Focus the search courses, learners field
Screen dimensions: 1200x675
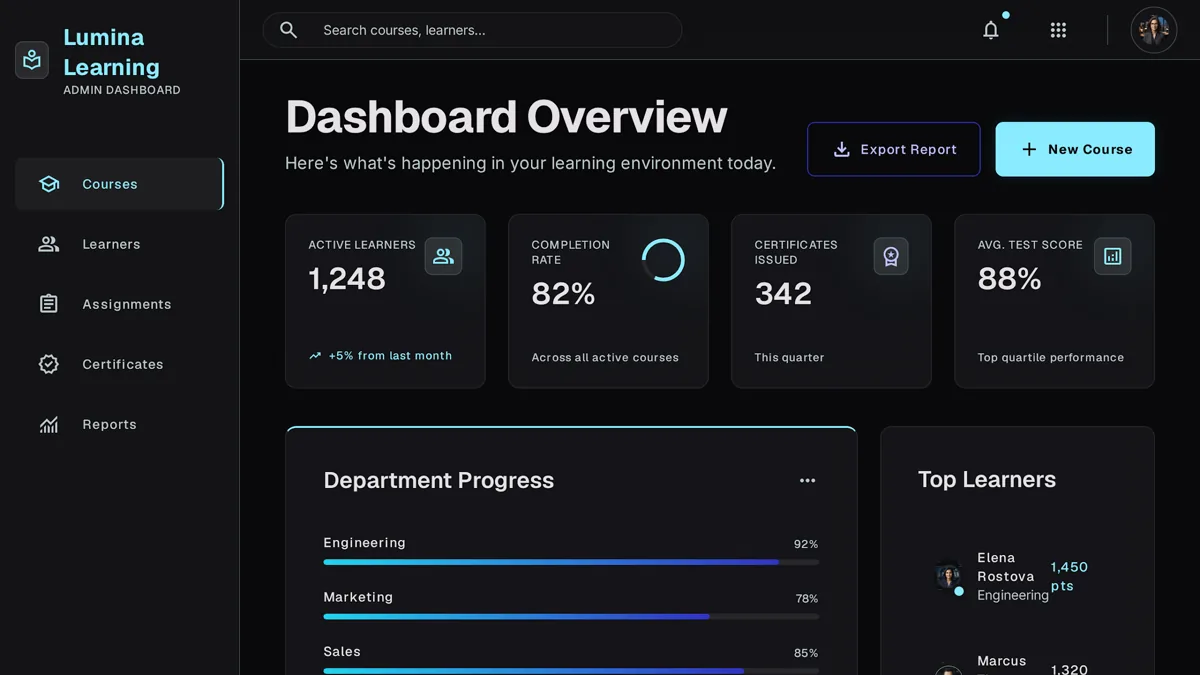coord(472,30)
